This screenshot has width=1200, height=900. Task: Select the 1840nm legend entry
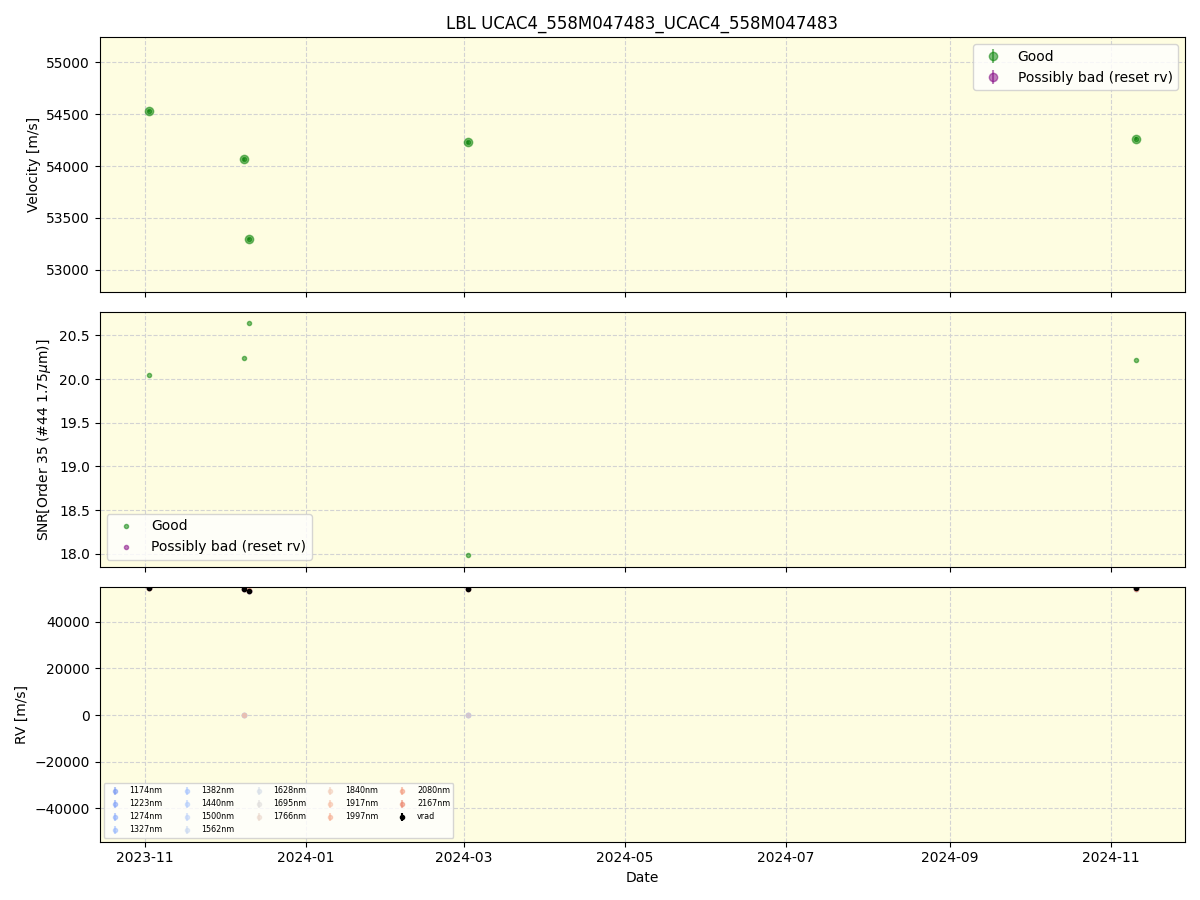[x=352, y=791]
